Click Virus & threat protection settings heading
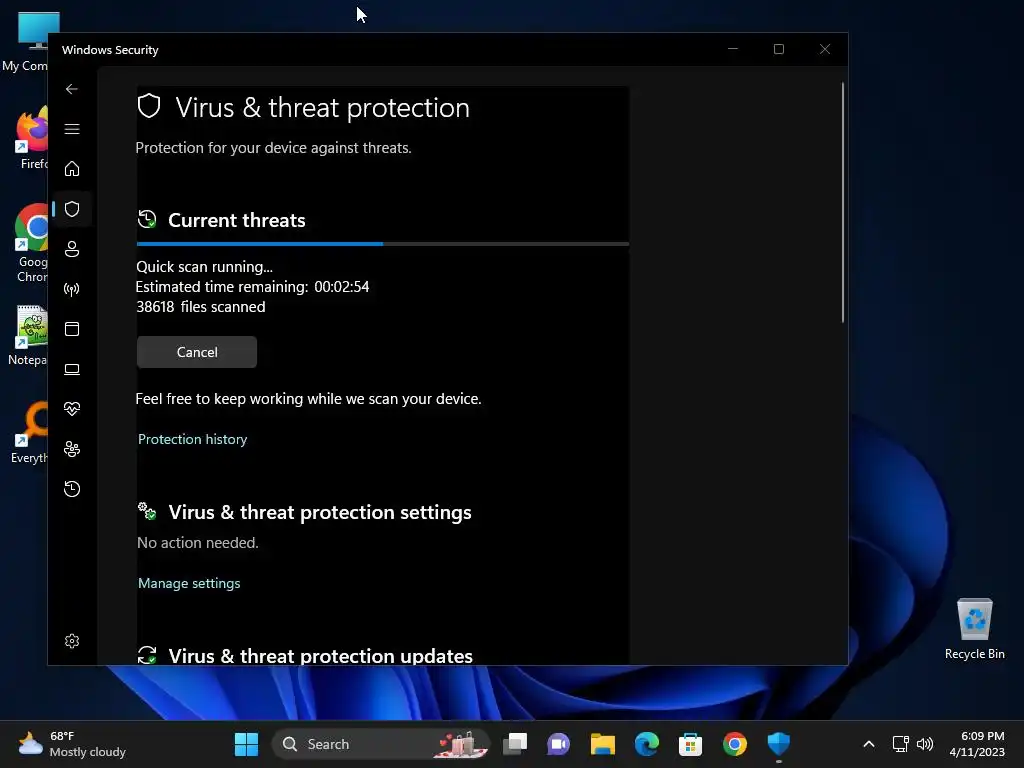This screenshot has width=1024, height=768. pos(320,513)
